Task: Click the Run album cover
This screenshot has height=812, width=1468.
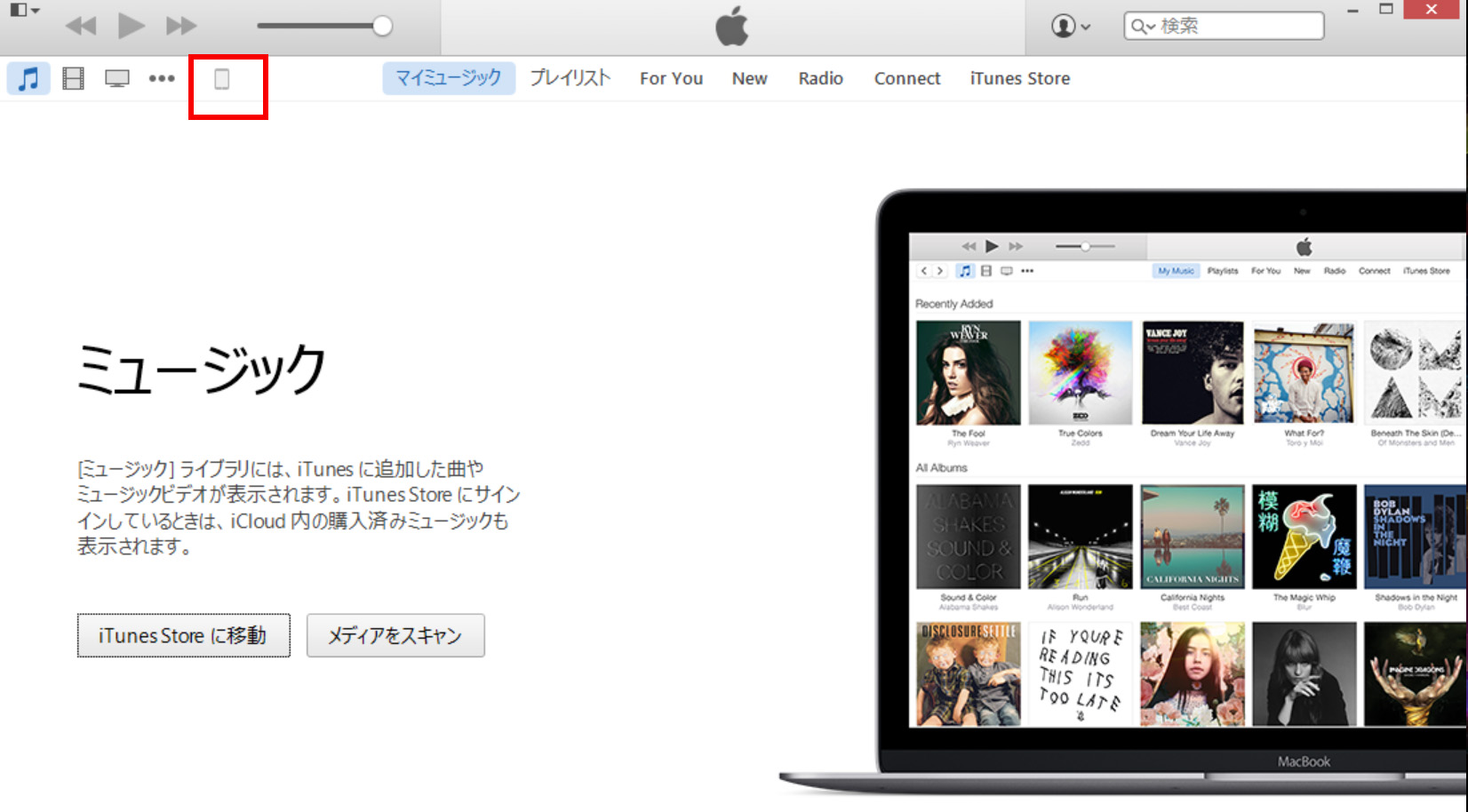Action: click(x=1081, y=537)
